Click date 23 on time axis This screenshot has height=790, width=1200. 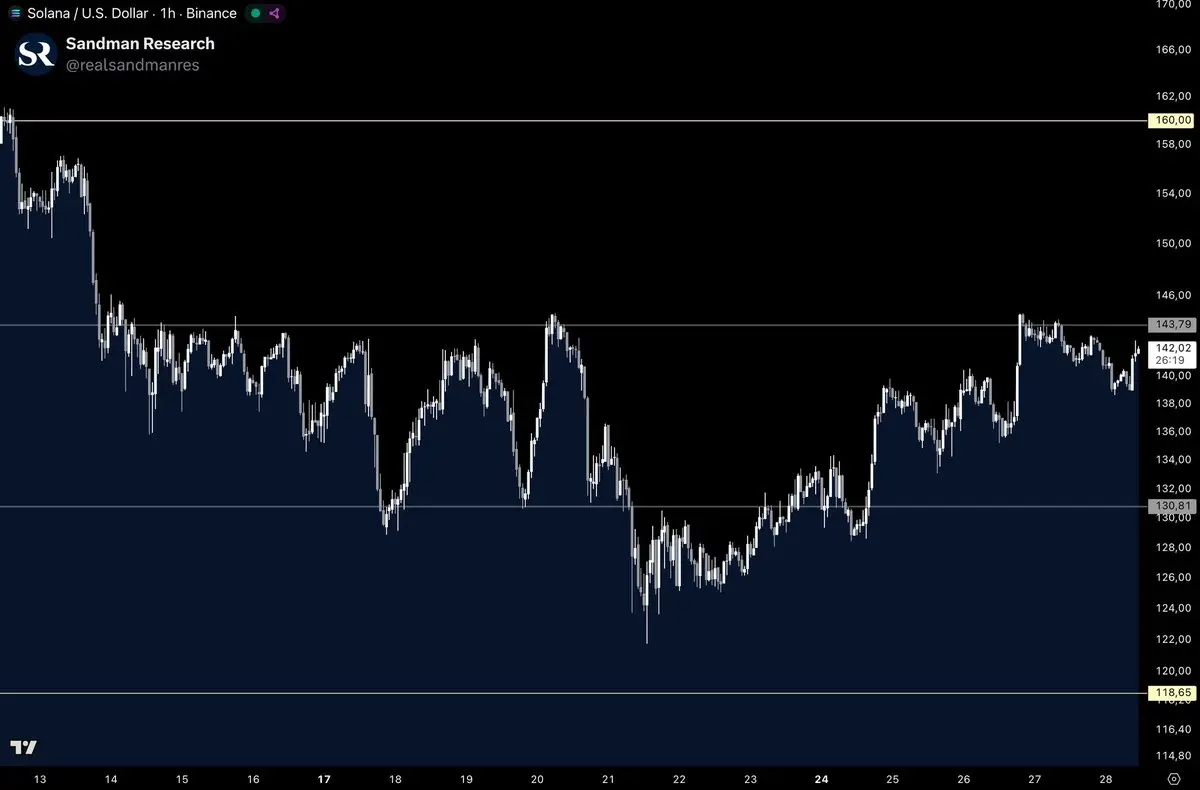pyautogui.click(x=750, y=779)
